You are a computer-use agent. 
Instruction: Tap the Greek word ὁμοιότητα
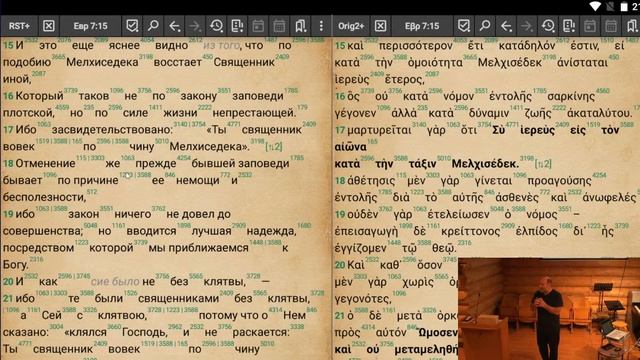[435, 63]
